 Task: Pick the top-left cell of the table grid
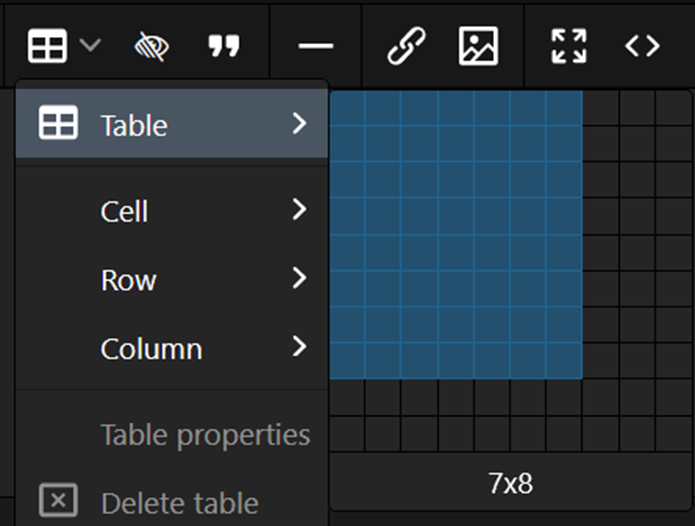(x=347, y=108)
